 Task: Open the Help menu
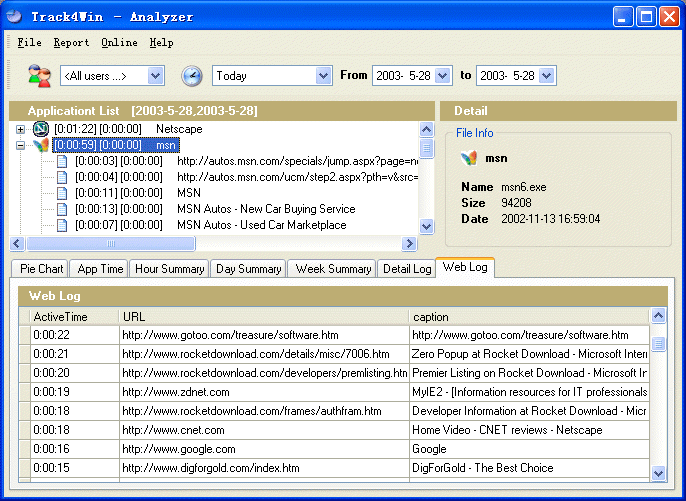(x=161, y=42)
